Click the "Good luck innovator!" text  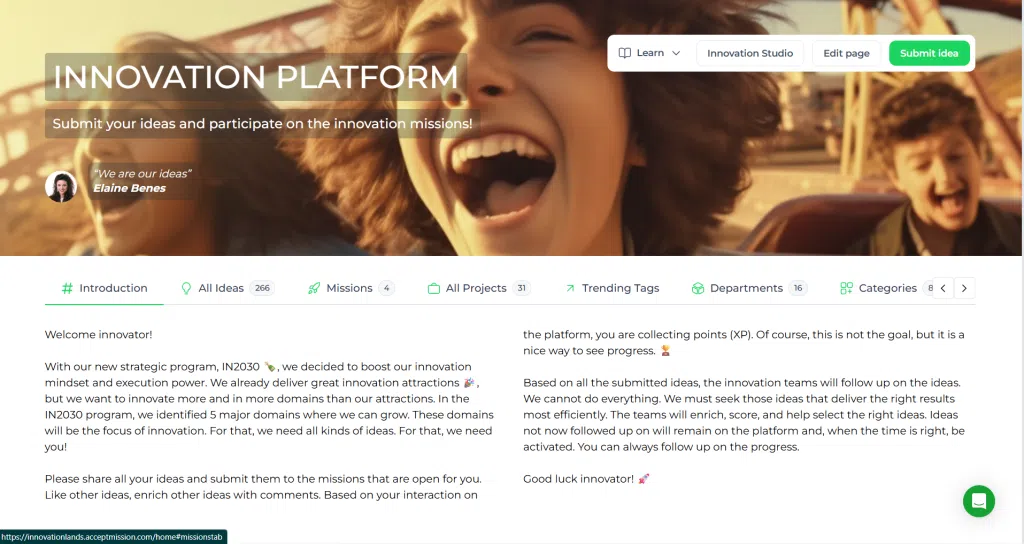pos(579,479)
